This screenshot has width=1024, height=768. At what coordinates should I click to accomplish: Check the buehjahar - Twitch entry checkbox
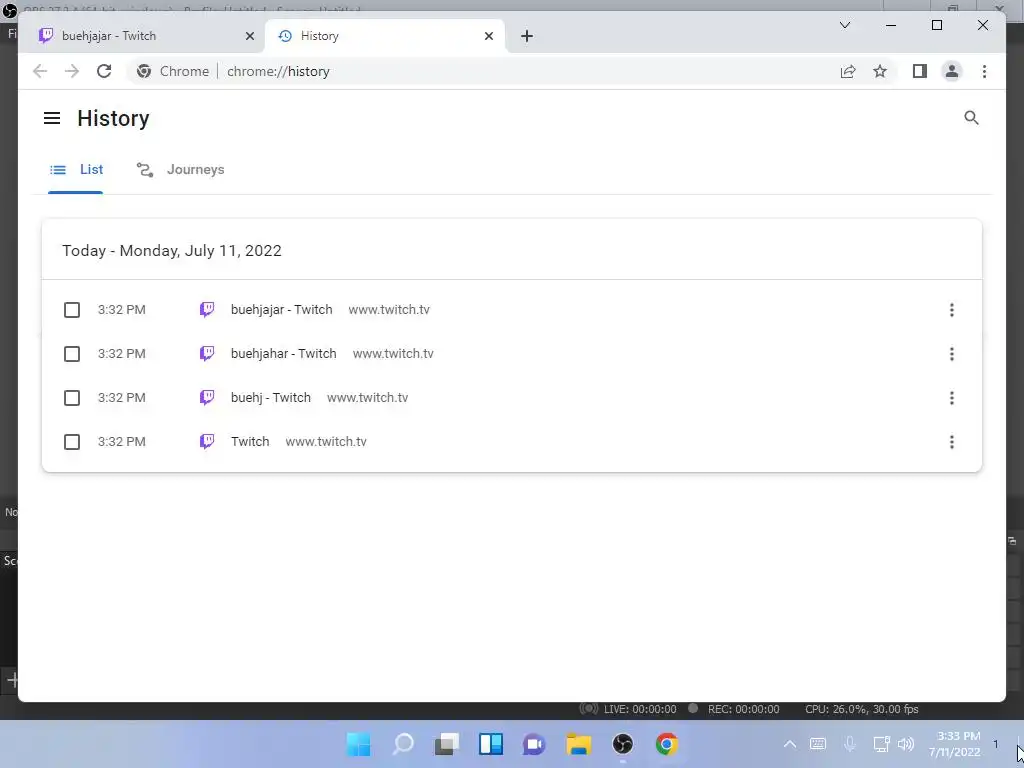pos(72,354)
